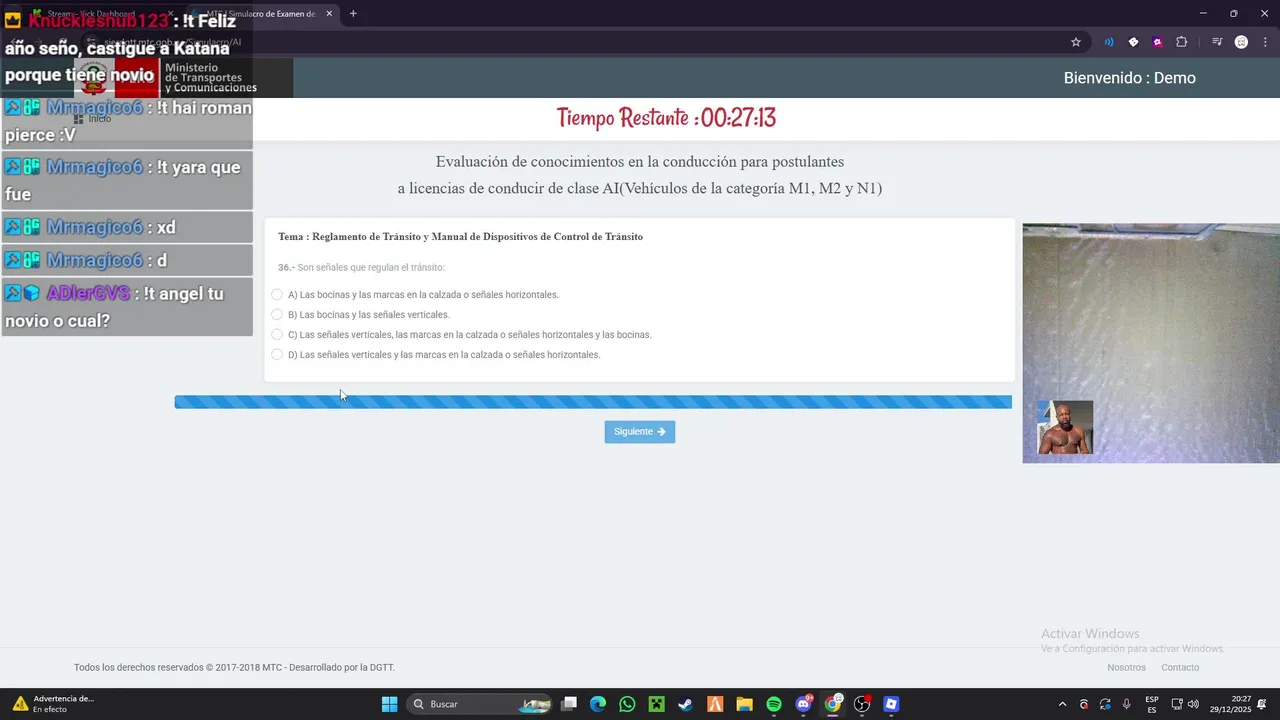This screenshot has width=1280, height=720.
Task: Launch Microsoft Edge from taskbar
Action: 598,704
